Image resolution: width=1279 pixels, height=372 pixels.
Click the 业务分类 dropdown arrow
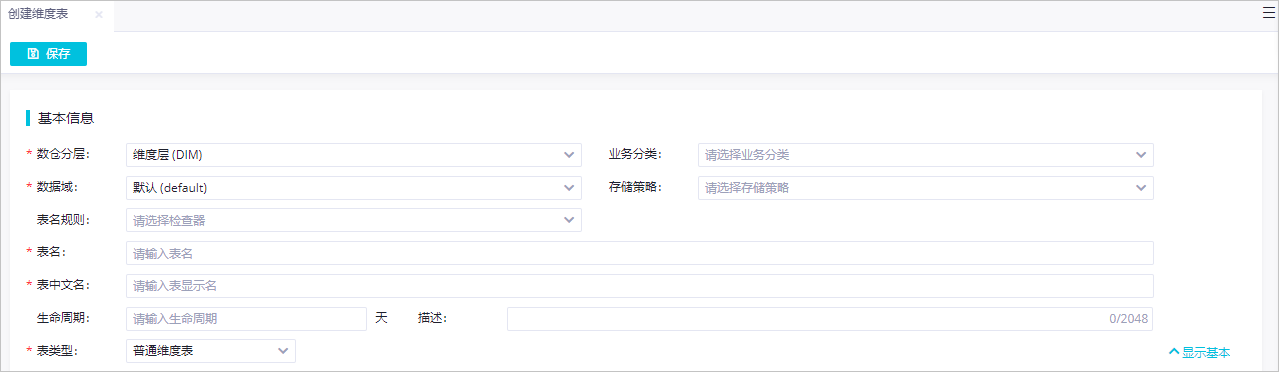[x=1141, y=155]
